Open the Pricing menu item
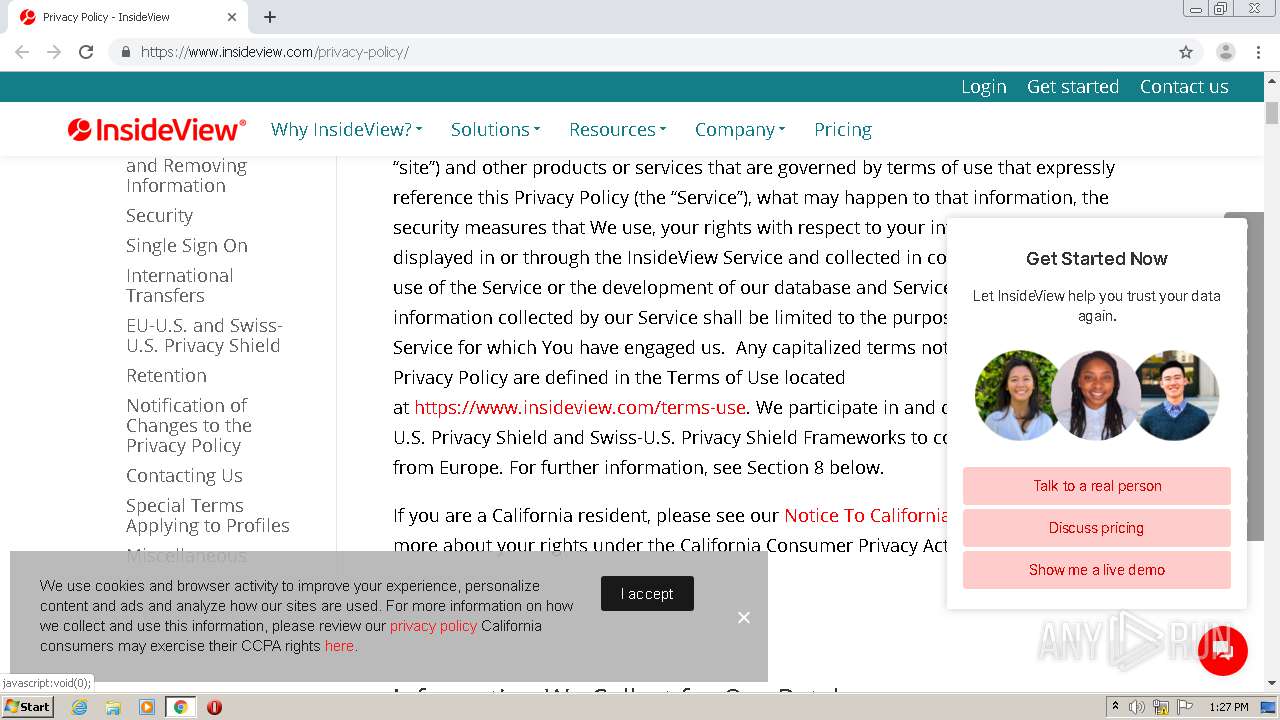The width and height of the screenshot is (1280, 720). 843,129
